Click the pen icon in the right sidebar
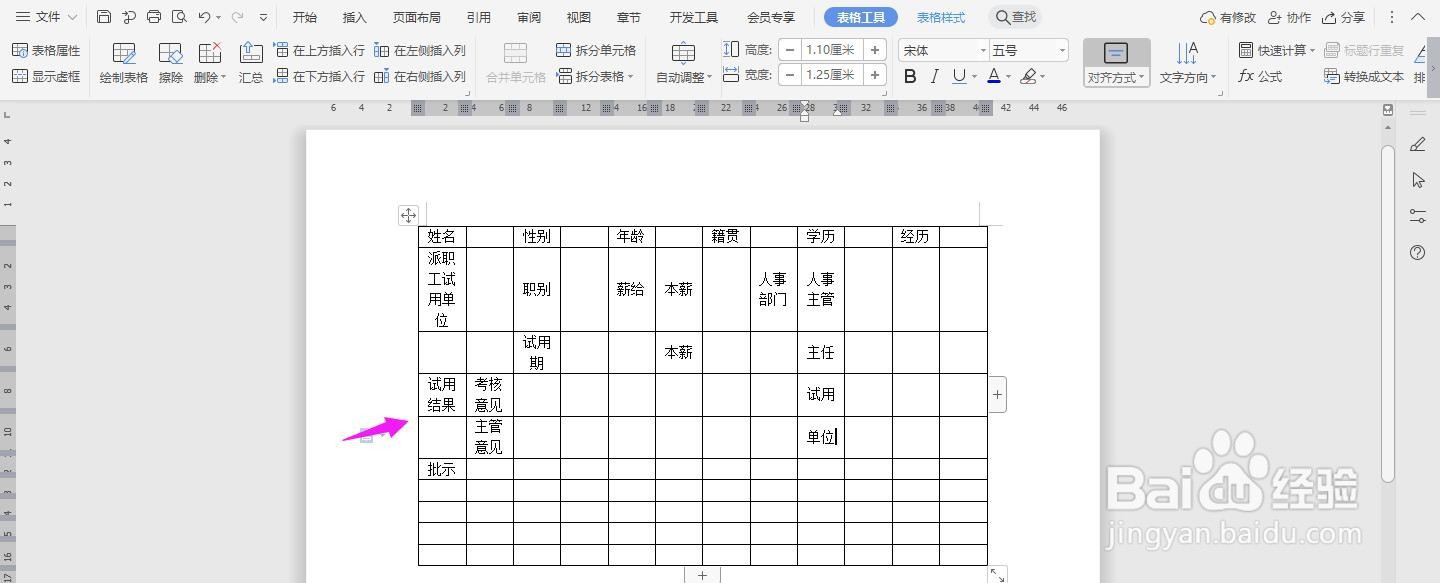 coord(1417,145)
